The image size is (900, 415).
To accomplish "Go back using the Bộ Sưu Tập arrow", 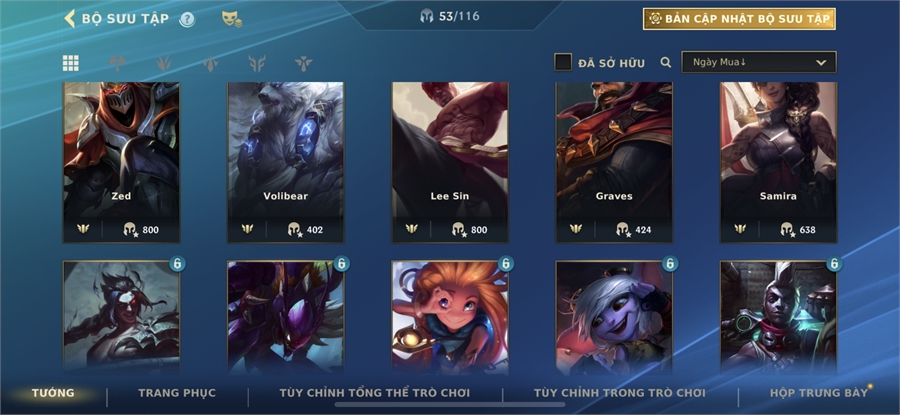I will pos(69,18).
